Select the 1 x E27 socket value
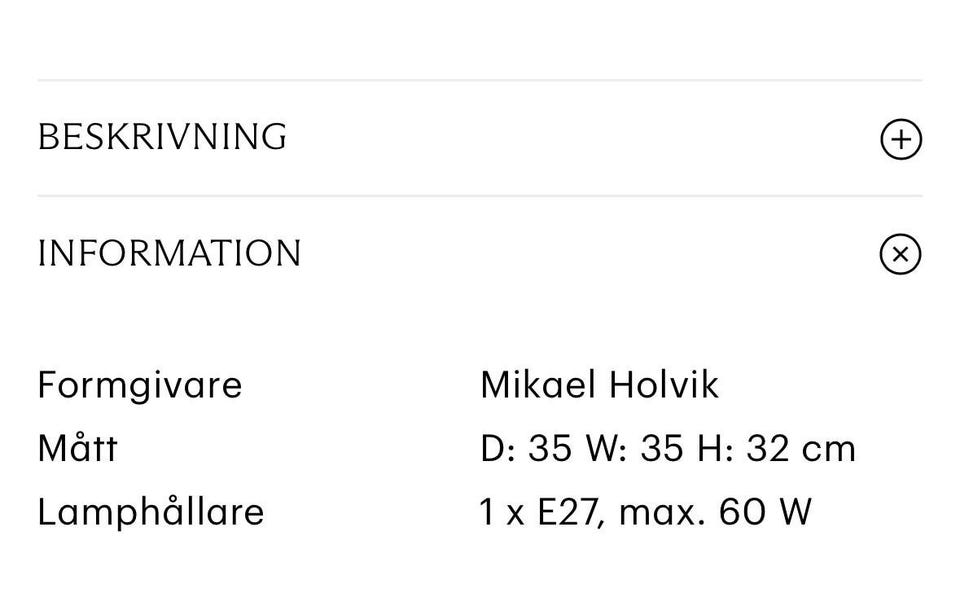The image size is (960, 593). (541, 512)
